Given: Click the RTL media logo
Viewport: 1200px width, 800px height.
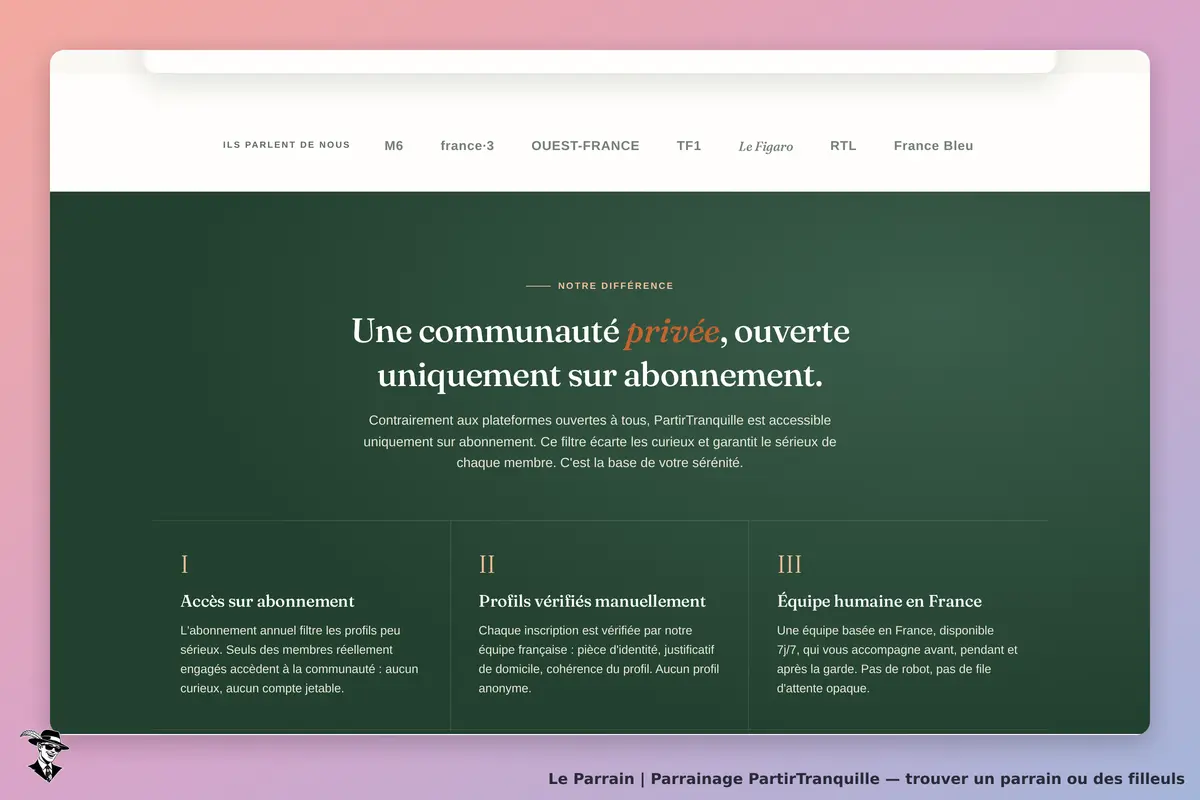Looking at the screenshot, I should pos(843,146).
